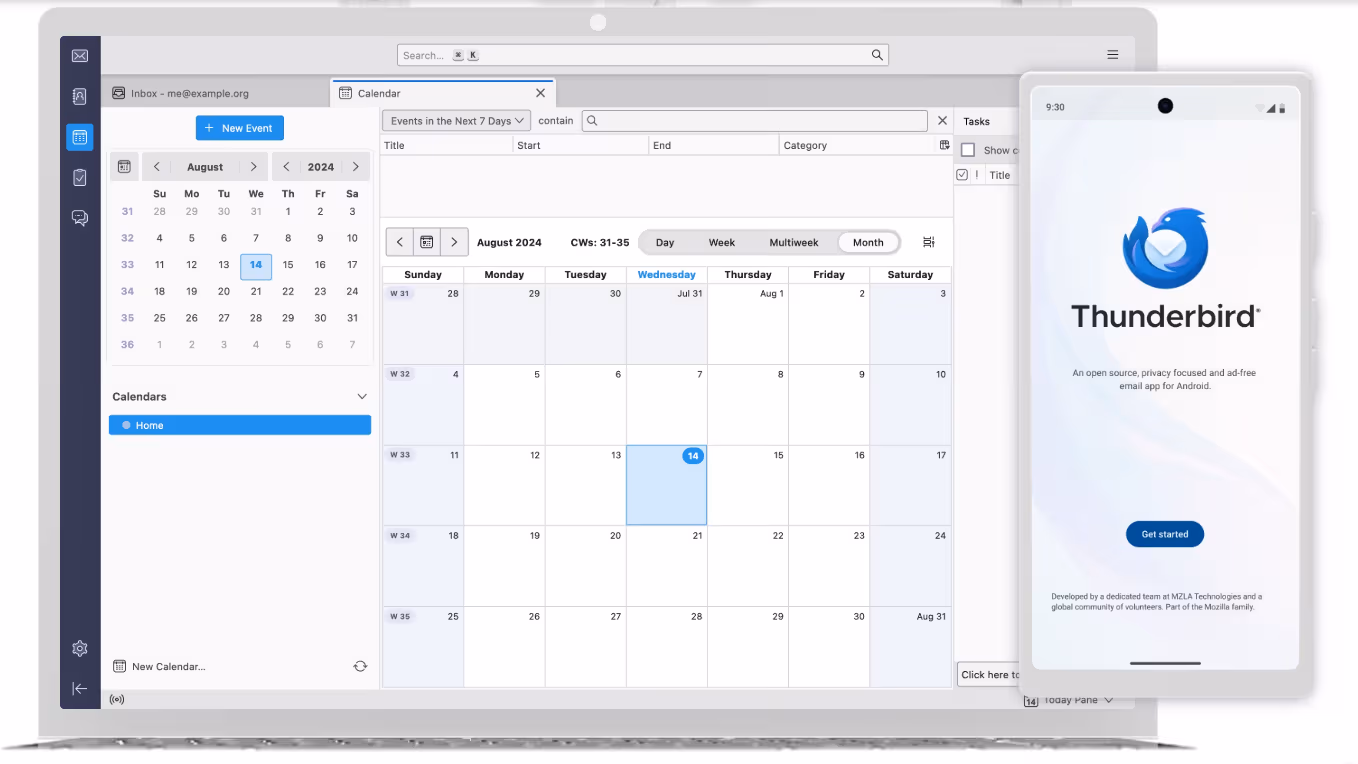The width and height of the screenshot is (1358, 764).
Task: Go to next month in mini calendar
Action: [x=254, y=167]
